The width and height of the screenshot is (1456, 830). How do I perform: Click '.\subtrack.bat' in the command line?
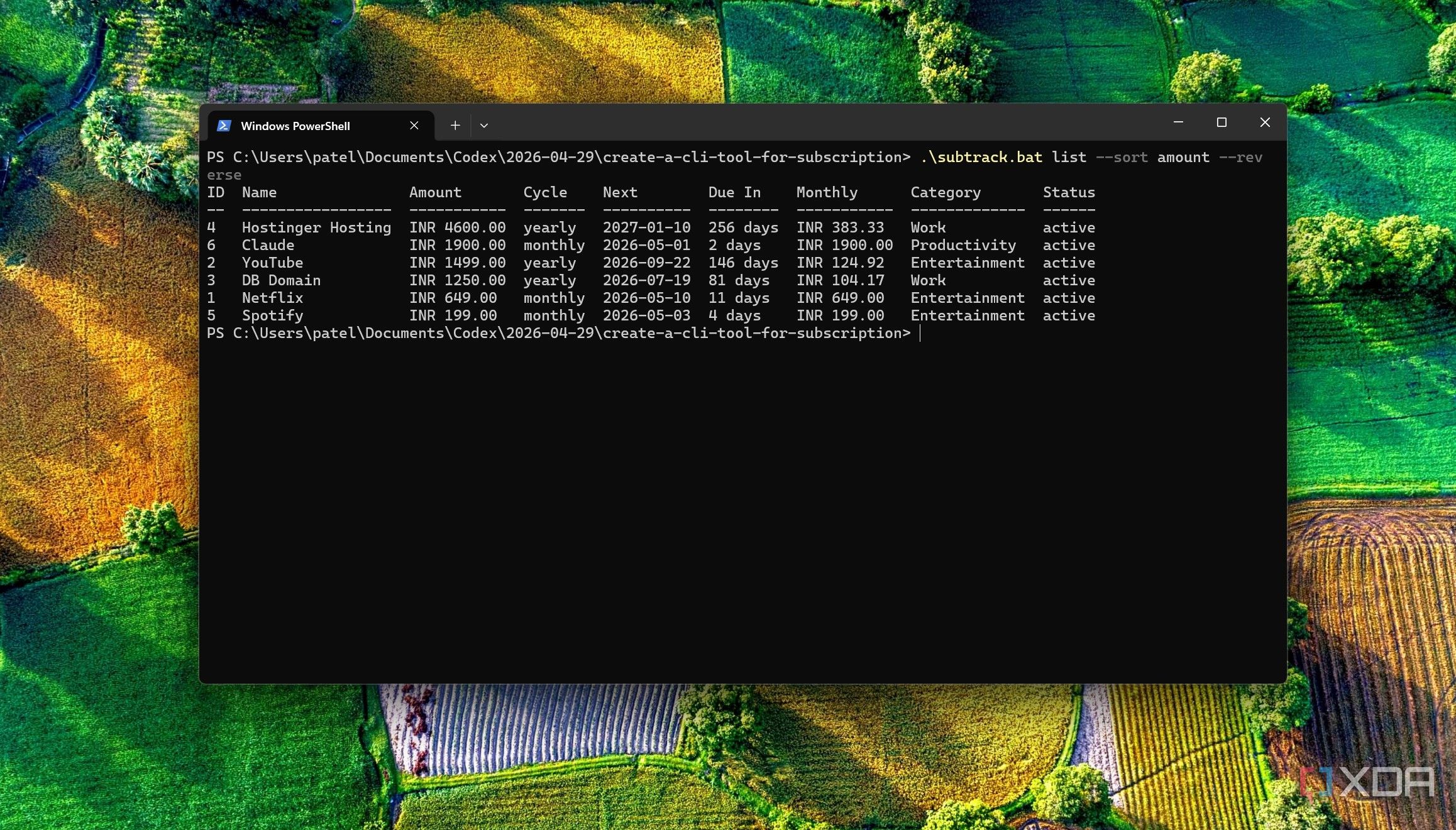[x=981, y=157]
